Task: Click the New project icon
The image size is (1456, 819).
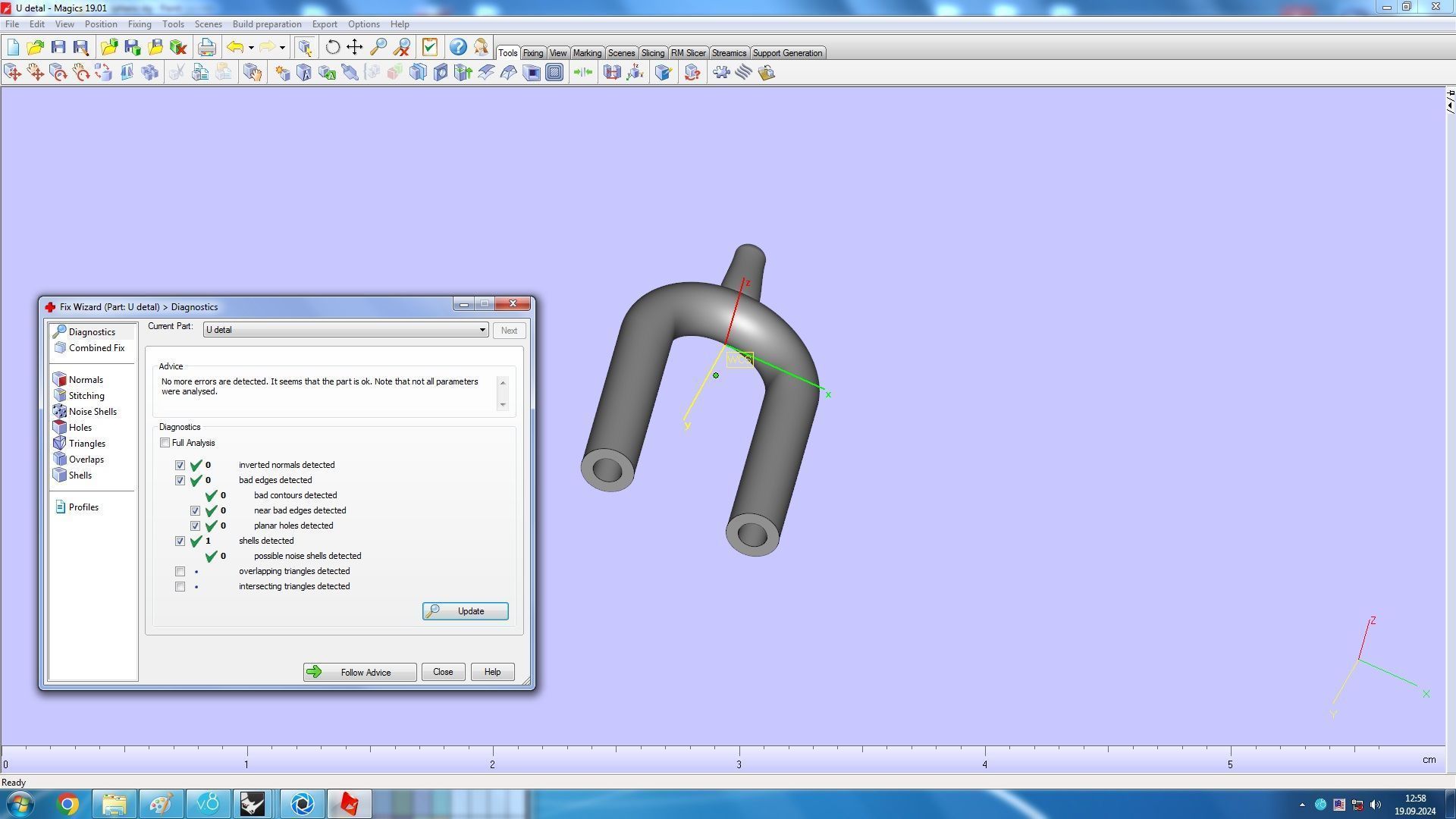Action: click(x=13, y=47)
